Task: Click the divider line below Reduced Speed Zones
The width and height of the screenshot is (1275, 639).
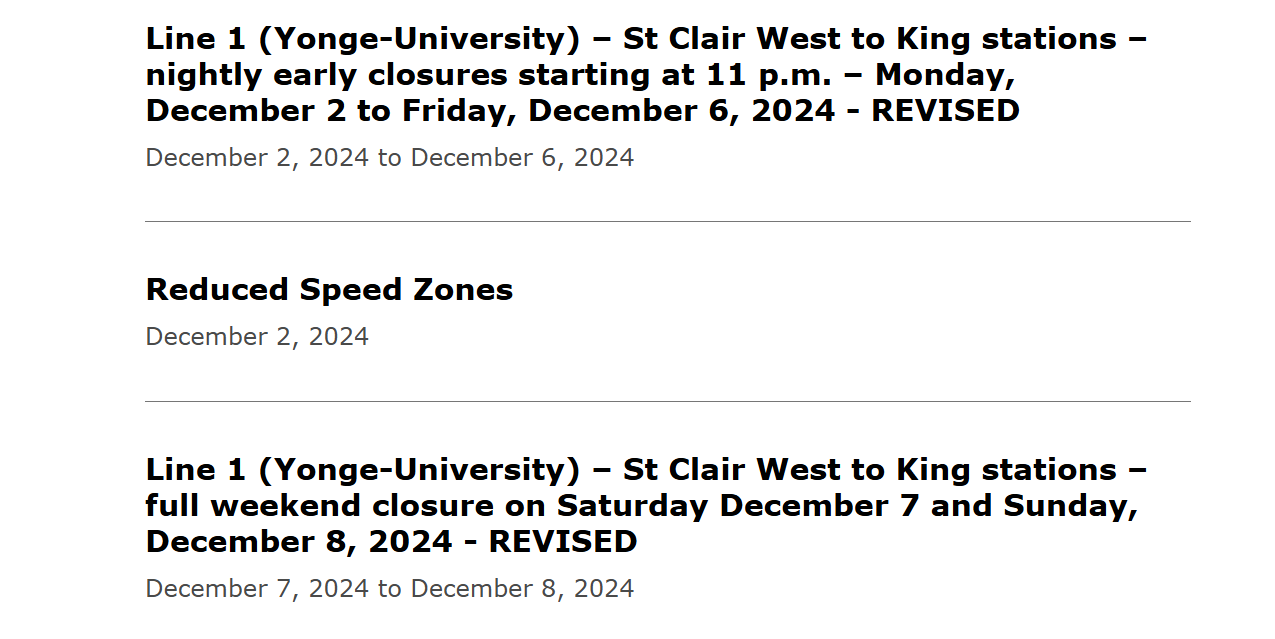Action: 667,401
